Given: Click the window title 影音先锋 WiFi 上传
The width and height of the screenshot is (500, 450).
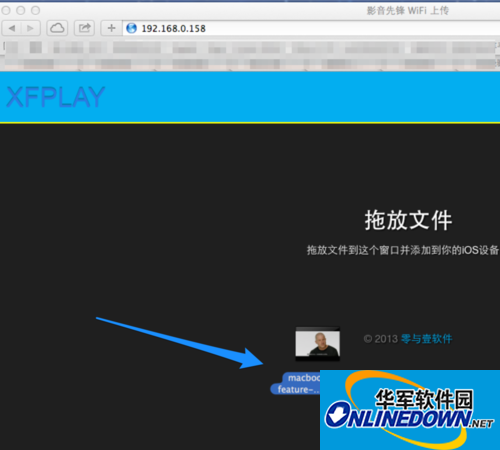Looking at the screenshot, I should click(x=408, y=11).
